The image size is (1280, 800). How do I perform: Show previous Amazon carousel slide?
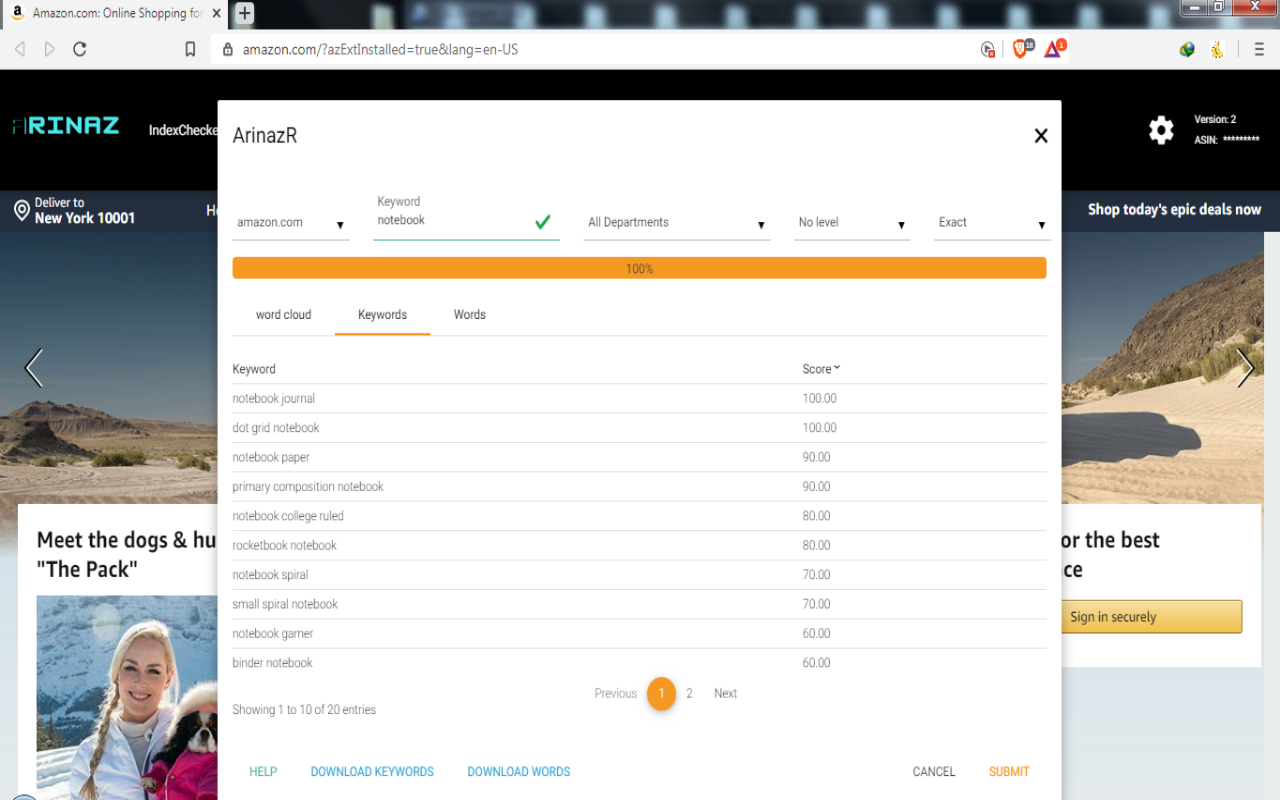pyautogui.click(x=34, y=368)
